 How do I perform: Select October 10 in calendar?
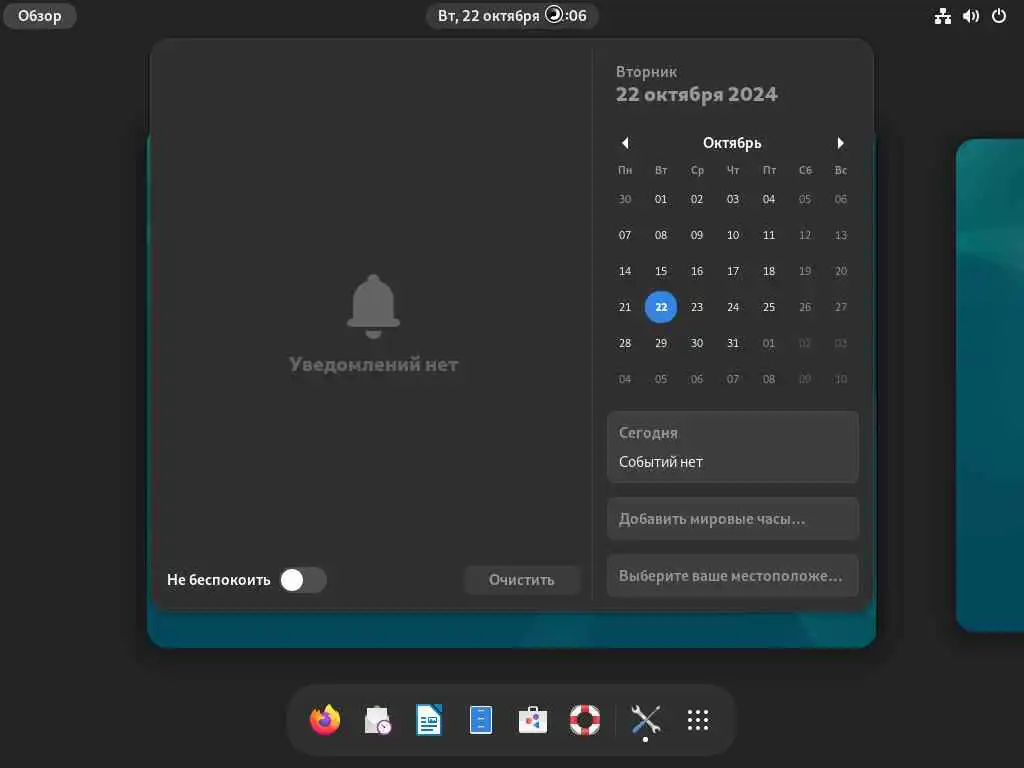click(733, 235)
